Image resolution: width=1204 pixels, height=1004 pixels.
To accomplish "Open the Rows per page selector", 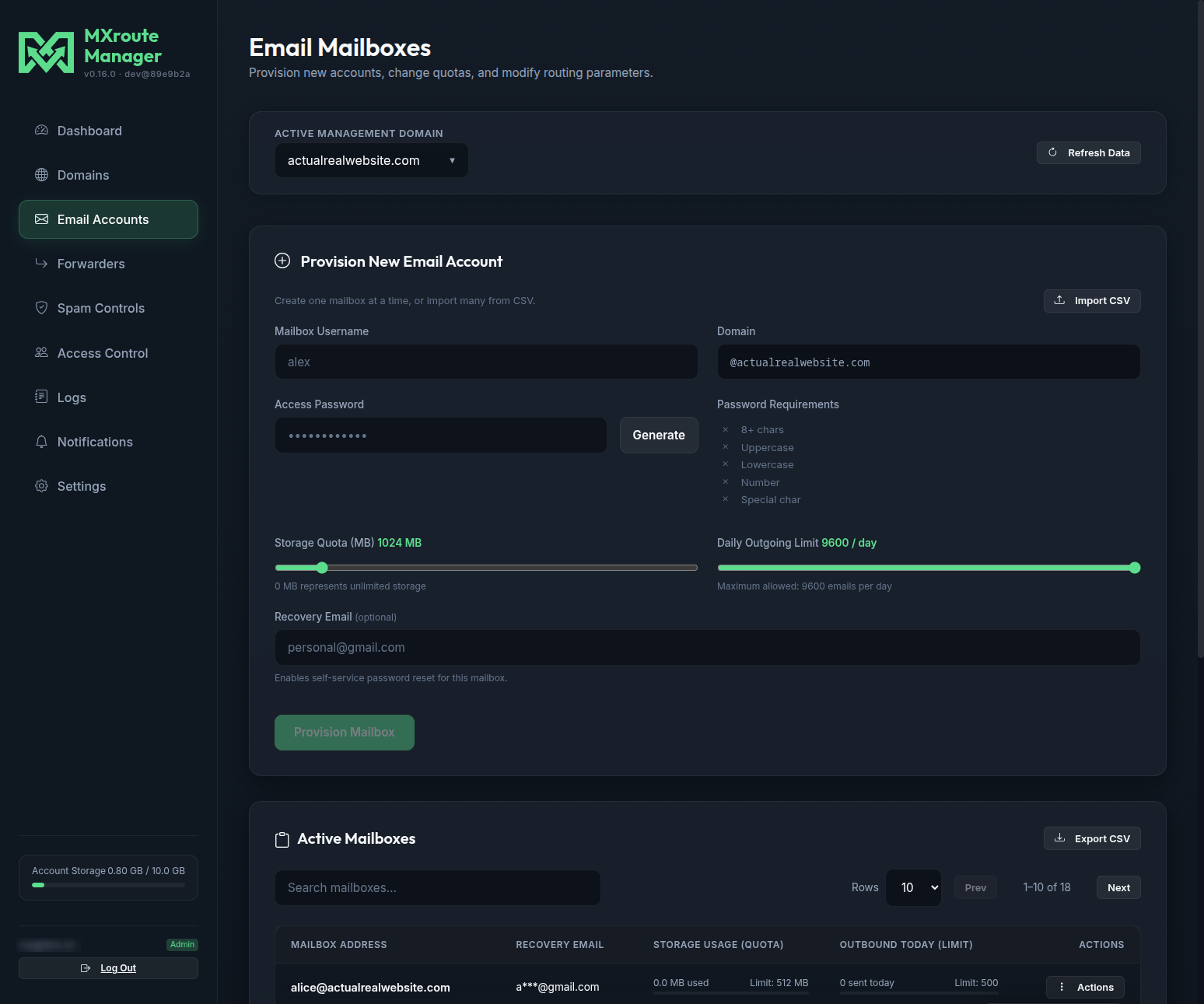I will coord(914,887).
